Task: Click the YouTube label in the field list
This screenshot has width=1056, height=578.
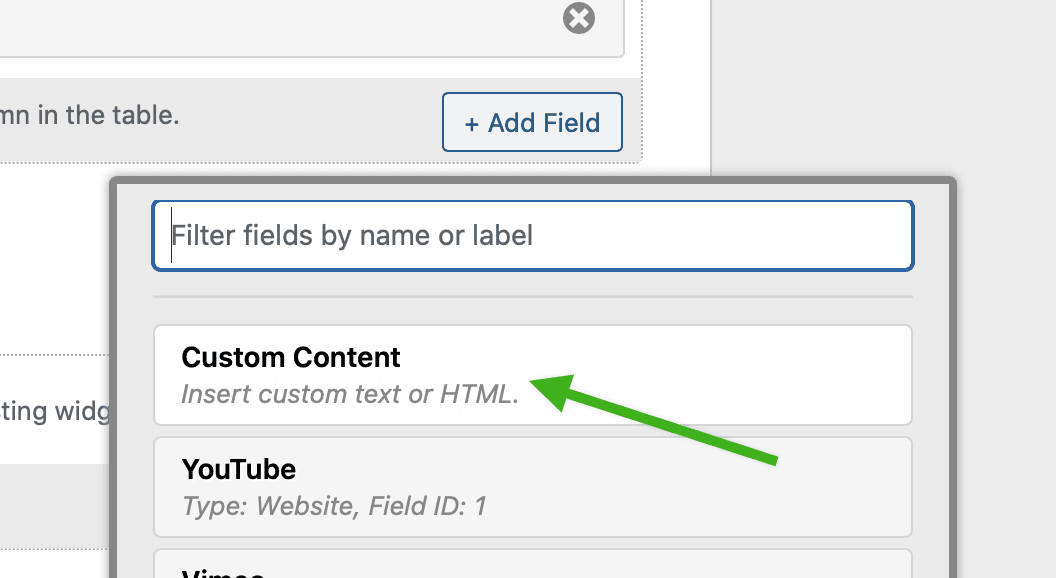Action: point(238,469)
